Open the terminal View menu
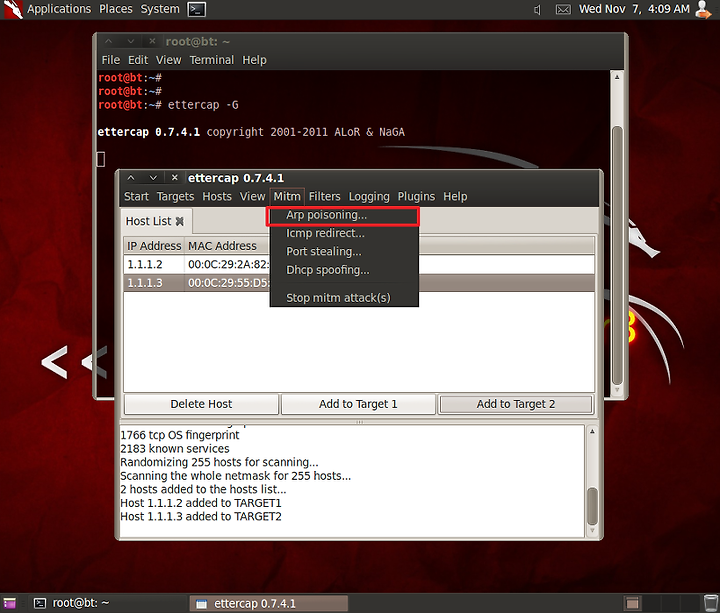Screen dimensions: 720x613 pyautogui.click(x=169, y=60)
